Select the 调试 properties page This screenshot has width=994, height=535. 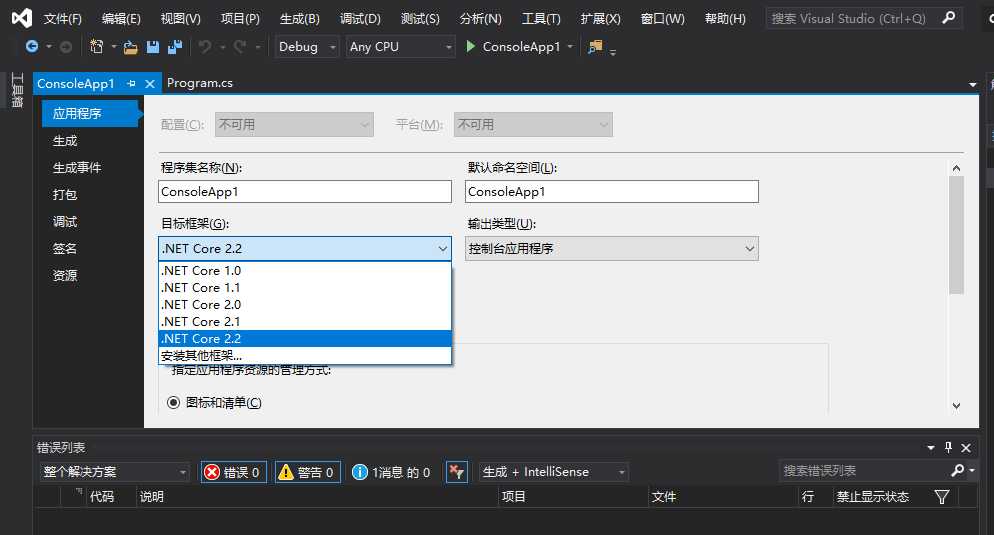coord(65,221)
